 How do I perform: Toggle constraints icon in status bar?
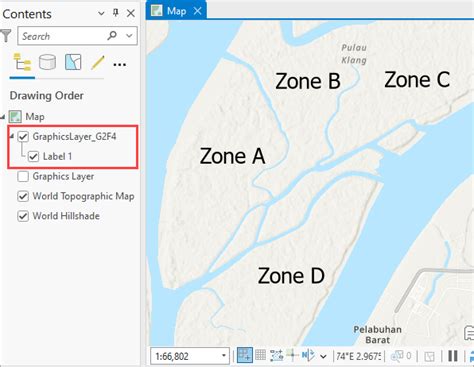pos(276,355)
